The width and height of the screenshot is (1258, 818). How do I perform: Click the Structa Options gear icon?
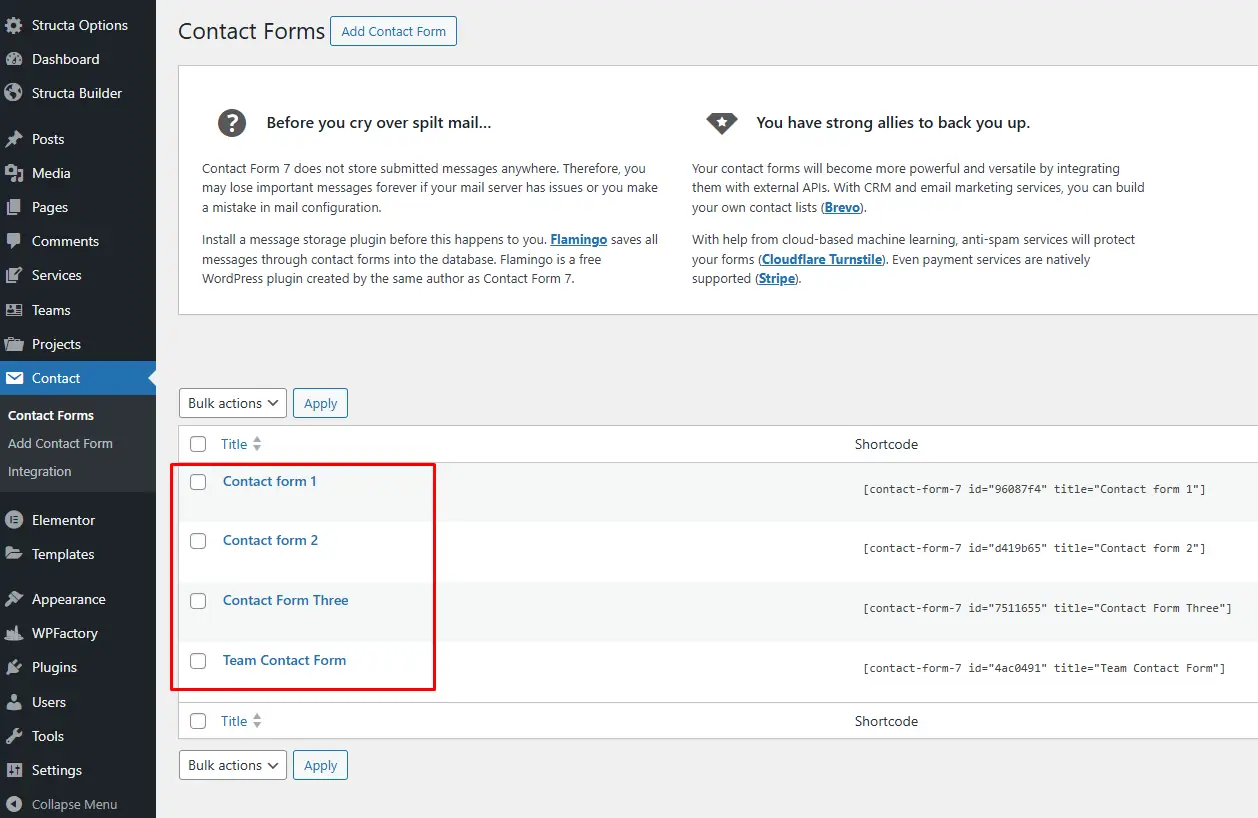coord(14,25)
